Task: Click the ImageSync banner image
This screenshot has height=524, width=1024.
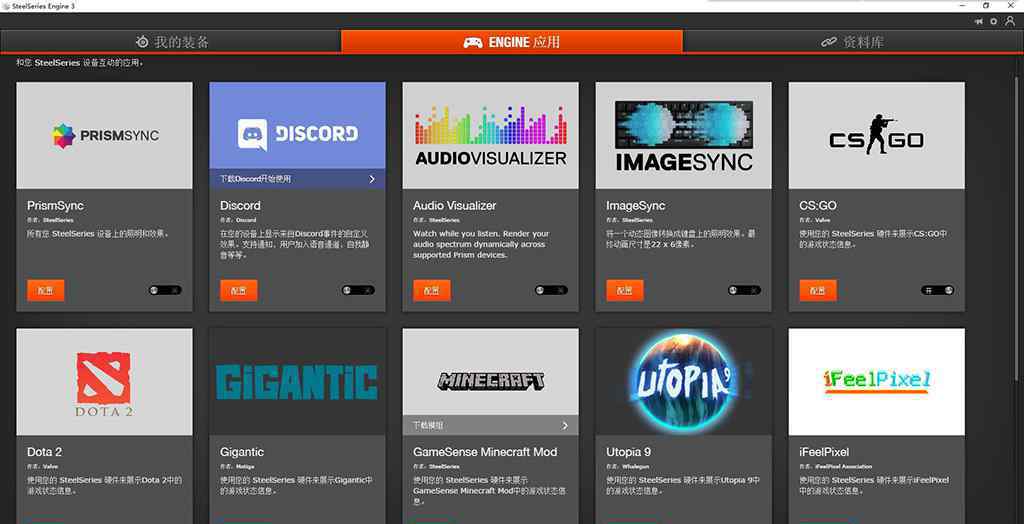Action: 684,135
